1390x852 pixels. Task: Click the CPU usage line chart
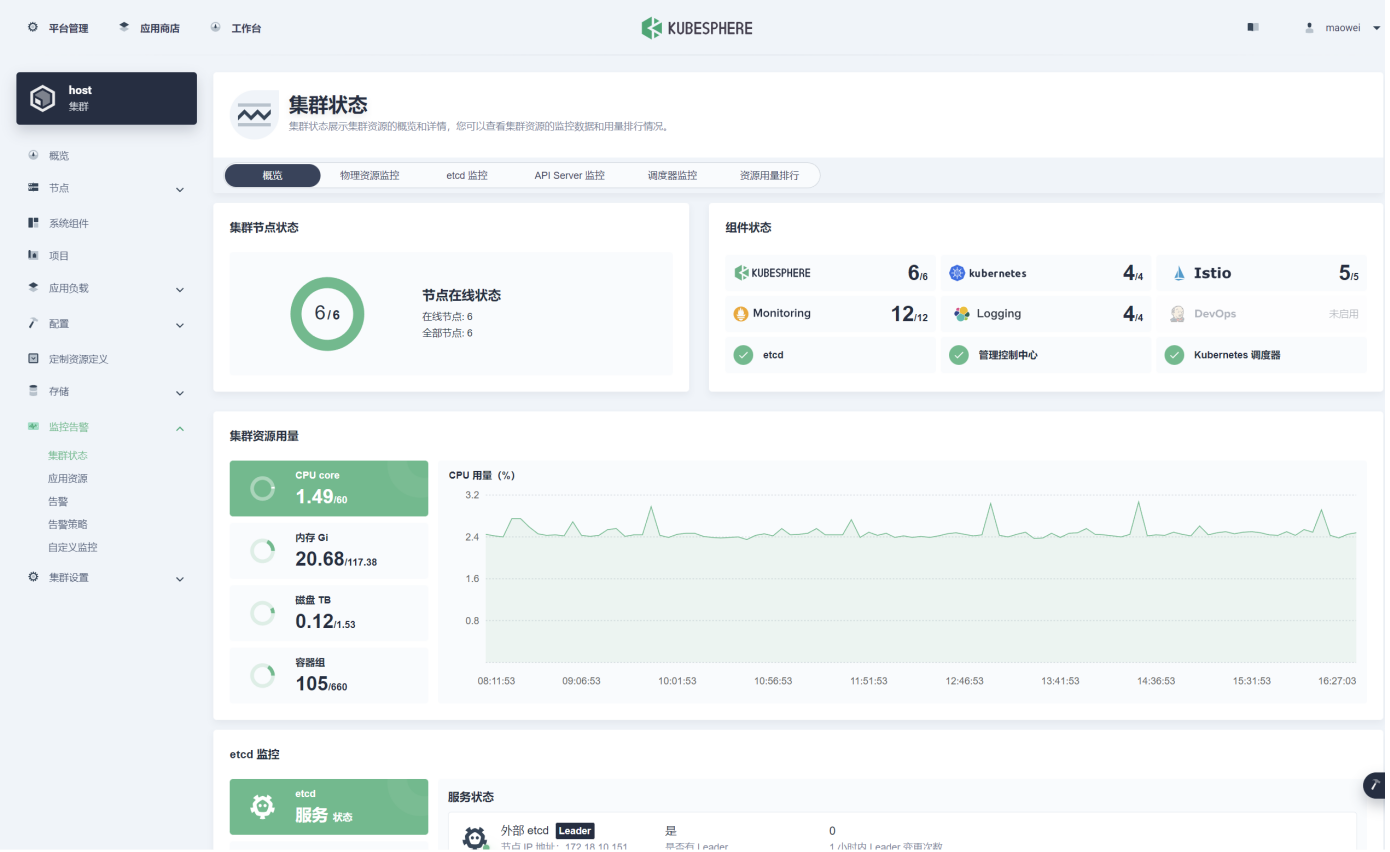tap(920, 578)
